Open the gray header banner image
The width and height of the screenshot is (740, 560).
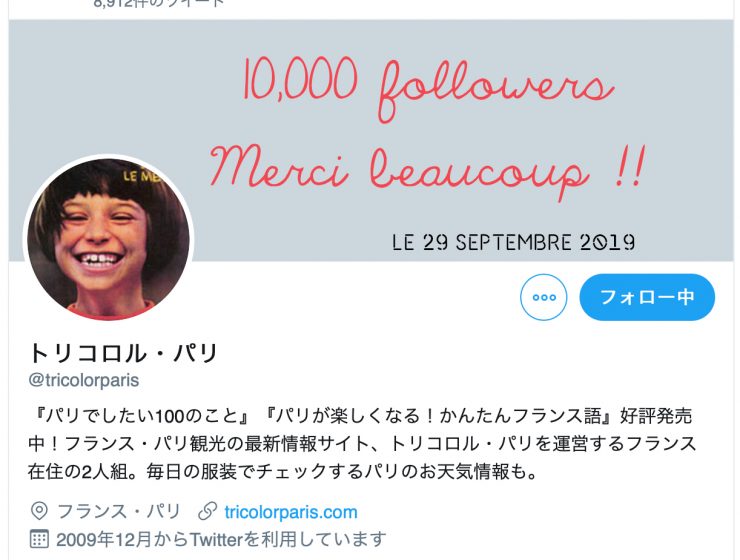(x=371, y=140)
